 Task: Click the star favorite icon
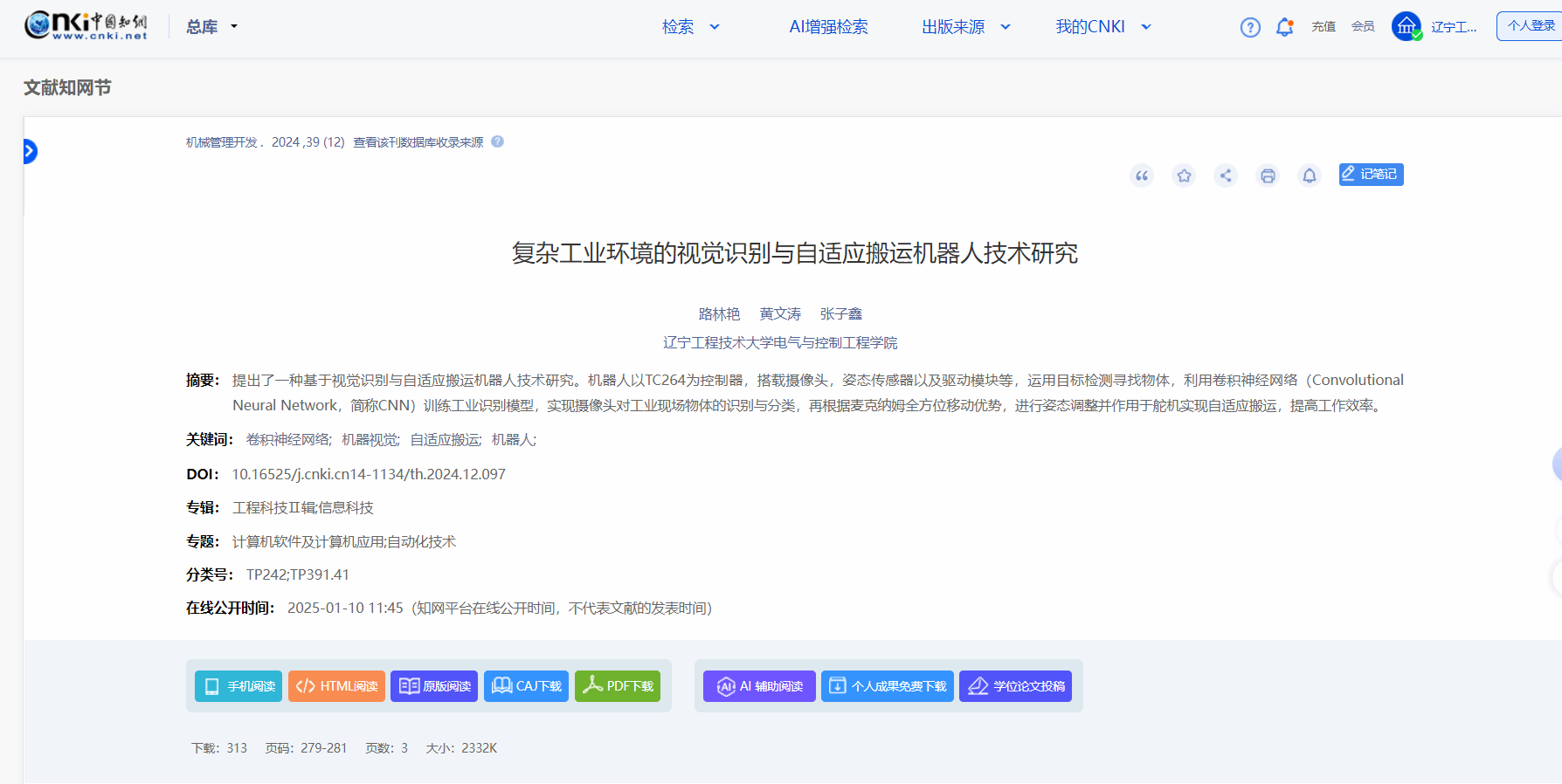click(1184, 175)
